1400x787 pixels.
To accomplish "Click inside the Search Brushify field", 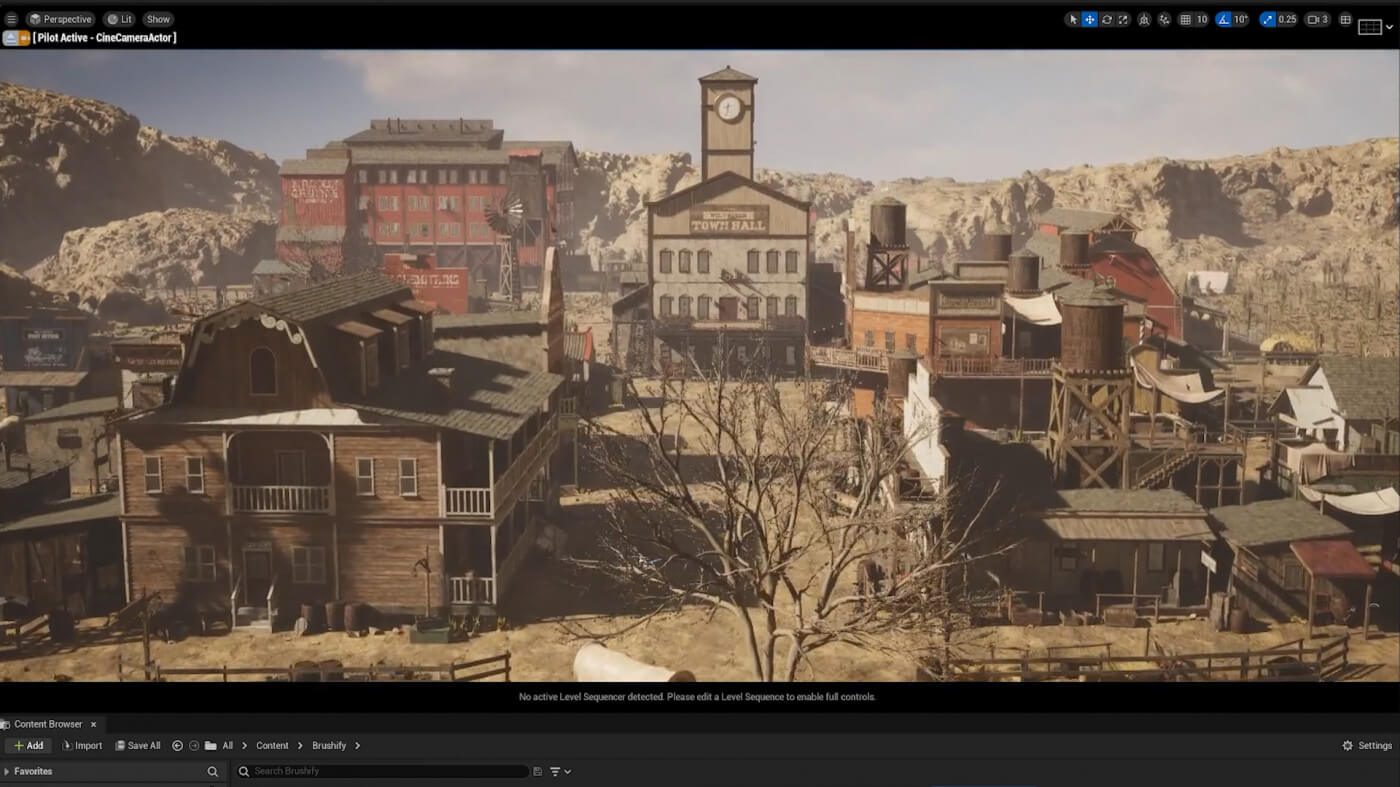I will (x=380, y=771).
